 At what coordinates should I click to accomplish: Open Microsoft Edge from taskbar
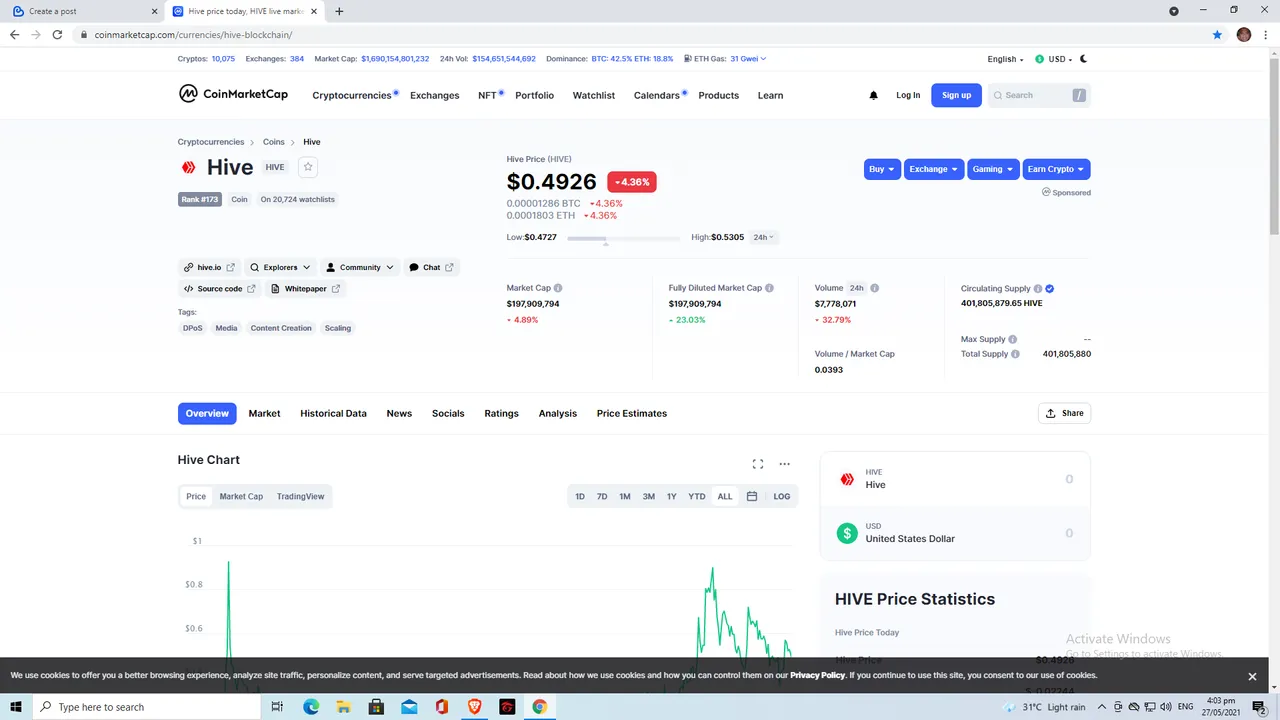[311, 707]
